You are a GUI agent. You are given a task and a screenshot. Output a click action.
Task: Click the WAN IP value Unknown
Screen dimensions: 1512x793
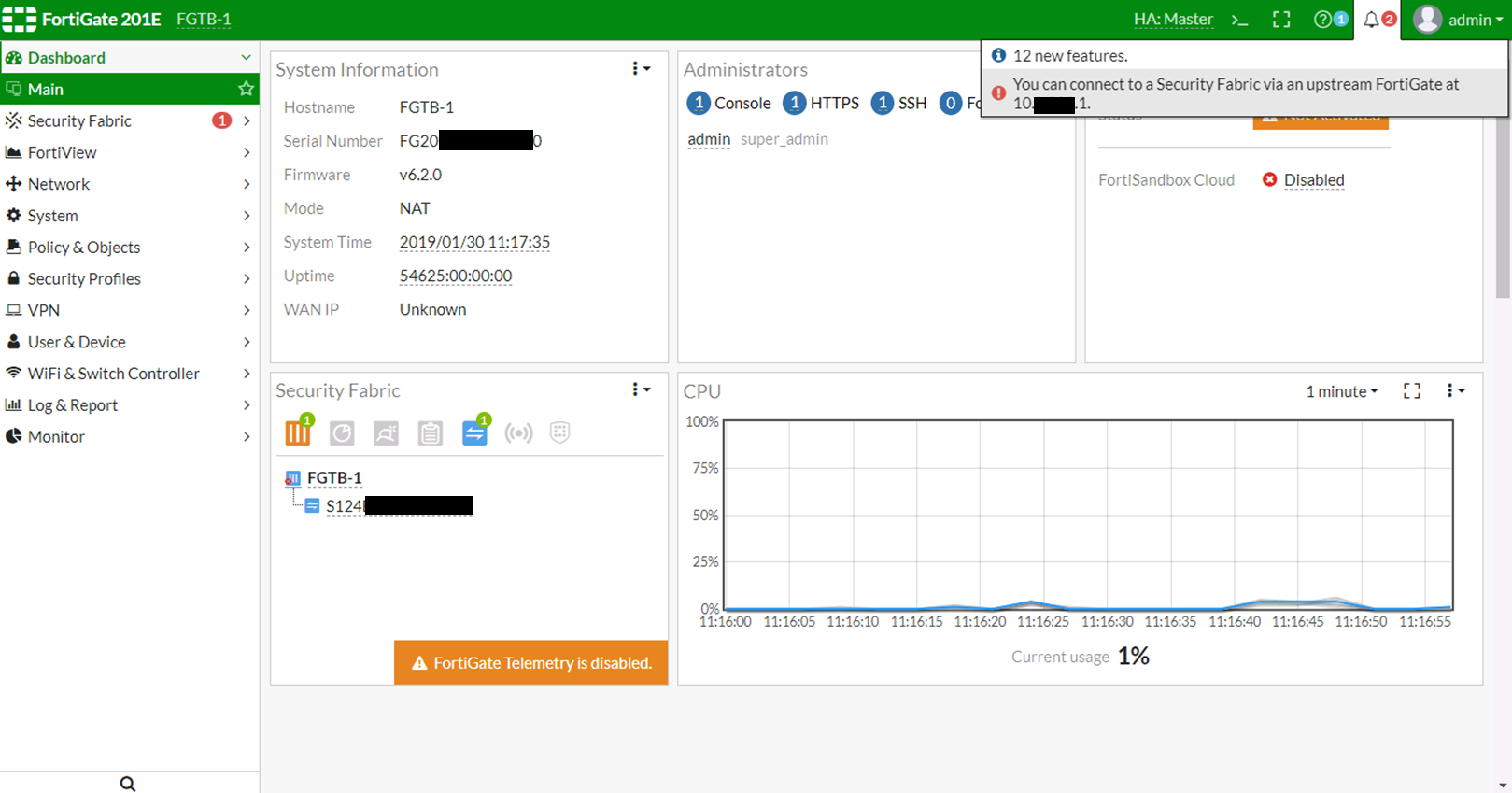click(432, 310)
